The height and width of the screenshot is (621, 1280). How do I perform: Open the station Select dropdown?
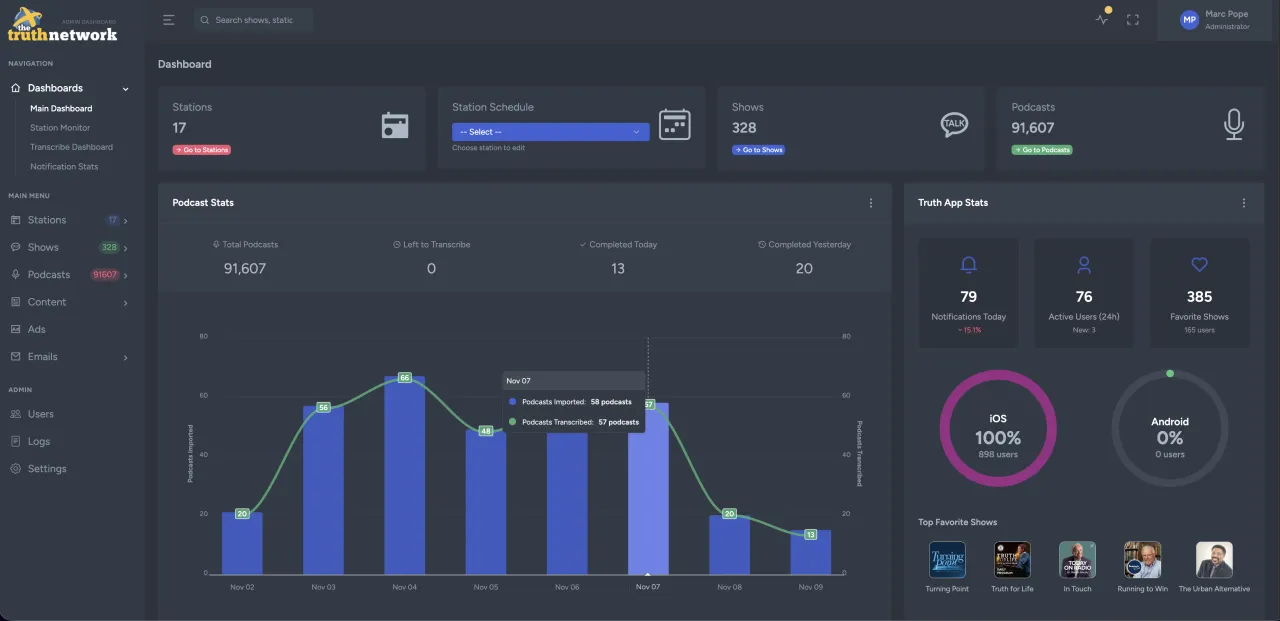coord(550,132)
